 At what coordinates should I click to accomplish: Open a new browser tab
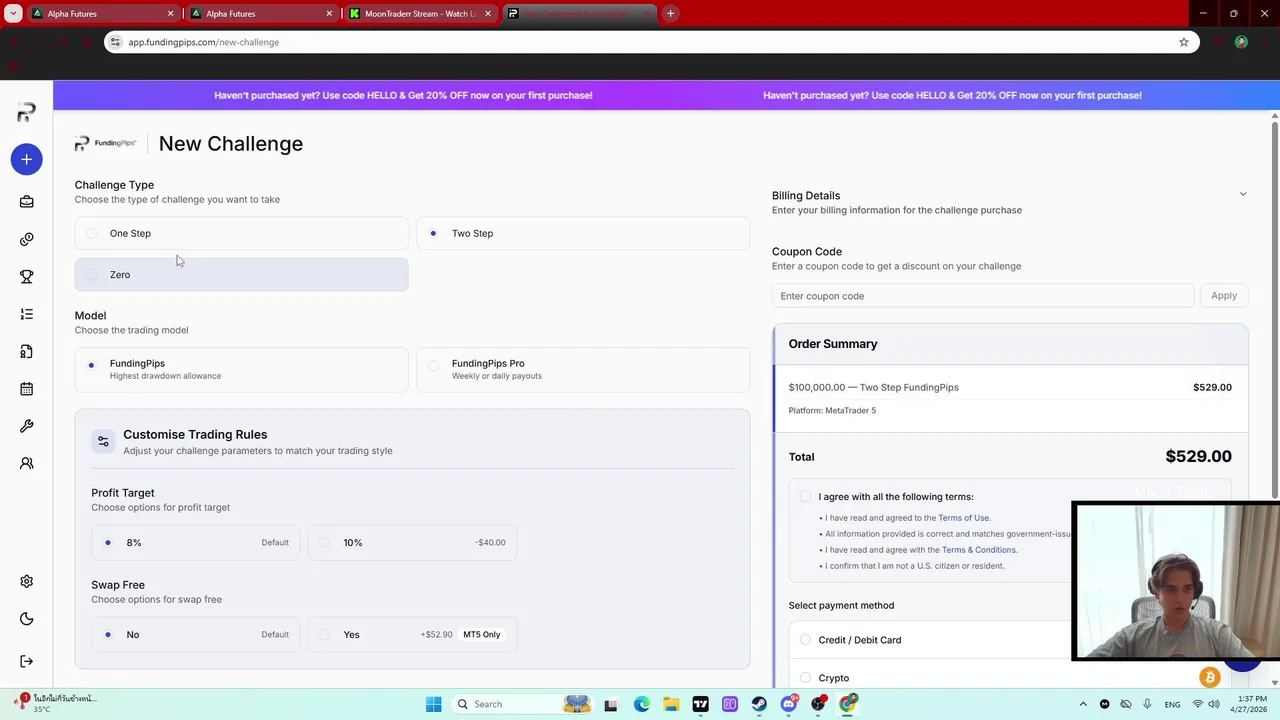(671, 13)
